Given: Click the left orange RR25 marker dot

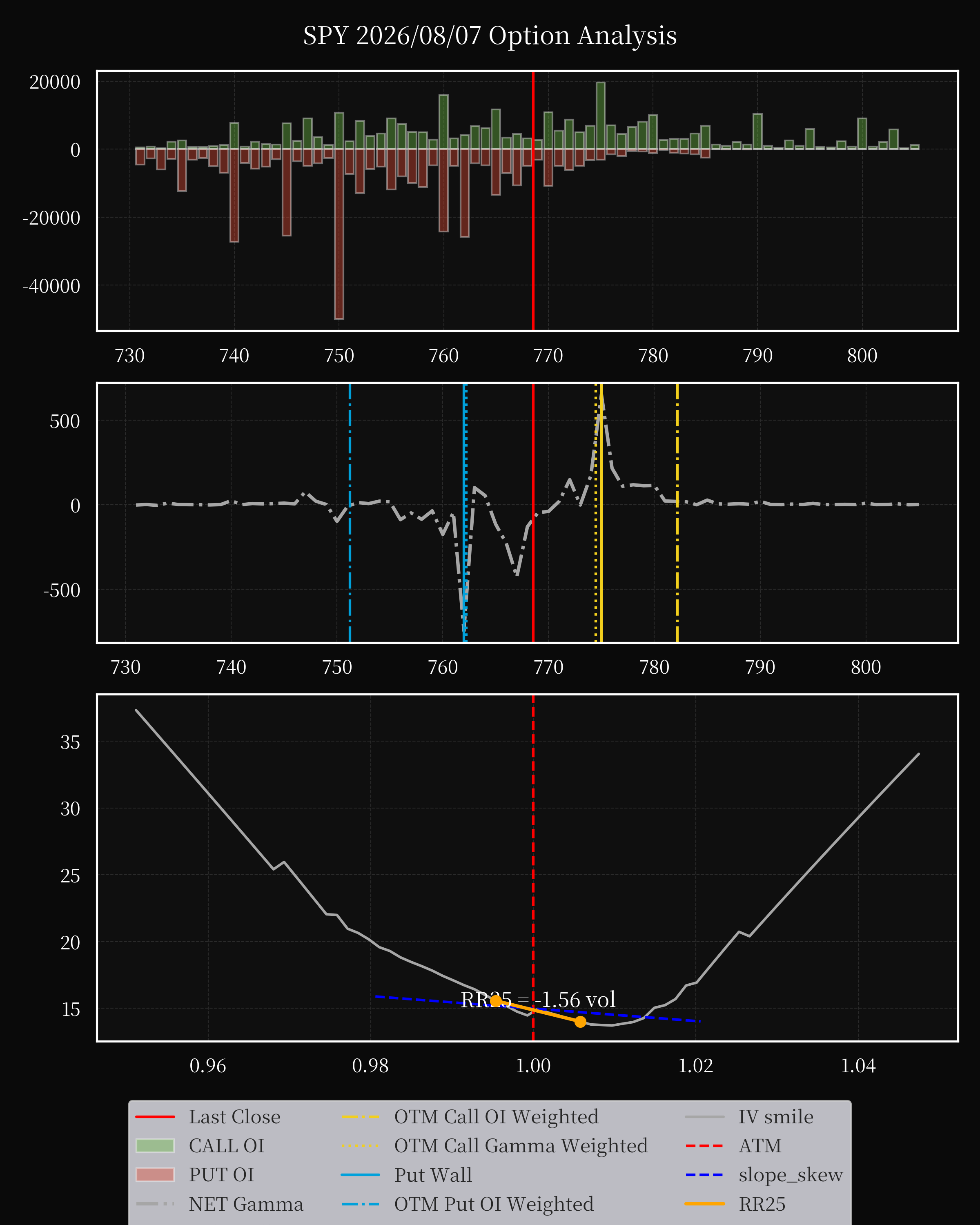Looking at the screenshot, I should [496, 1000].
